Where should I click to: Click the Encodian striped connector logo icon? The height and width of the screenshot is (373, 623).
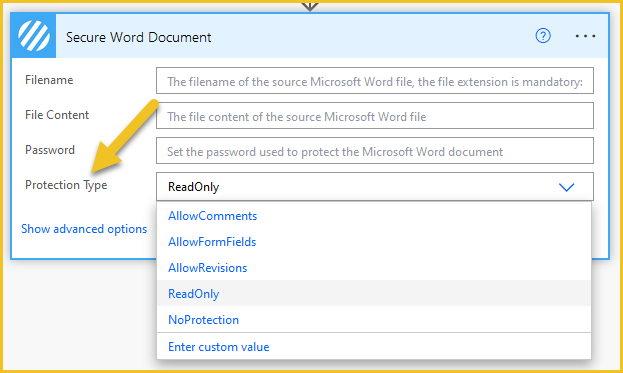34,36
